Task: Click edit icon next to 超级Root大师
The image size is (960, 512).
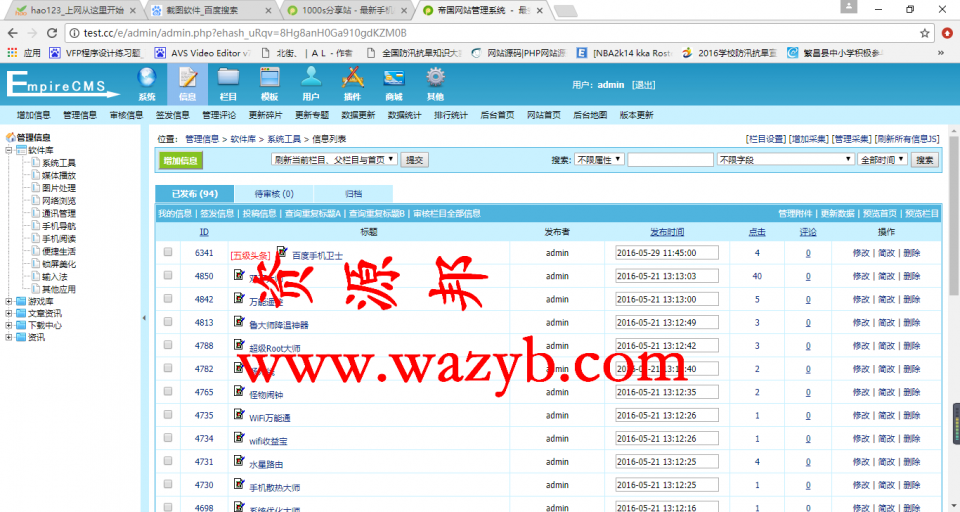Action: tap(239, 344)
